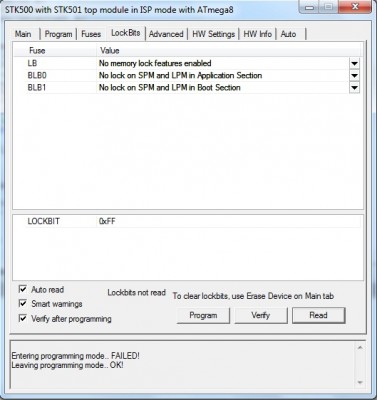Image resolution: width=377 pixels, height=400 pixels.
Task: Open the Program tab
Action: coord(58,34)
